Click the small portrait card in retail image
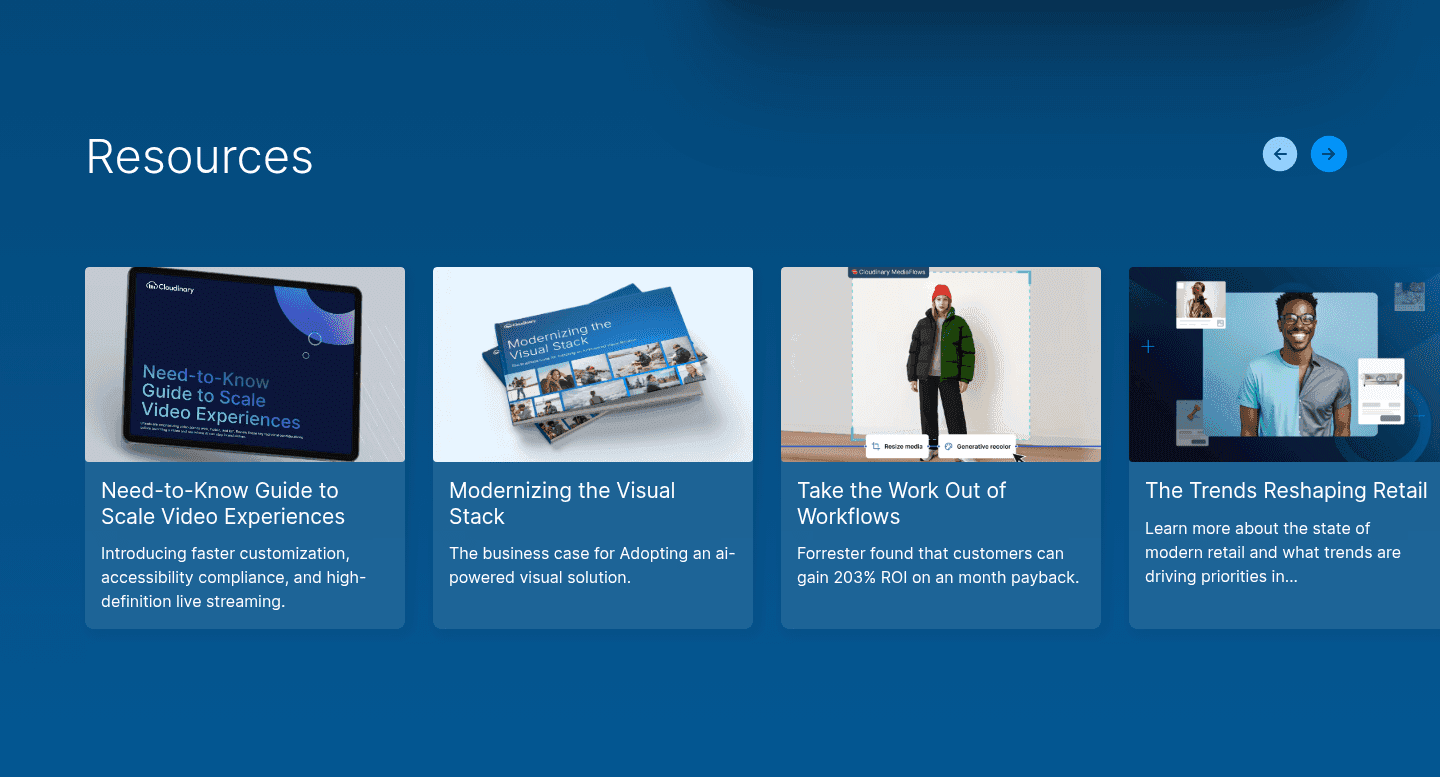Screen dimensions: 1440x777 pos(1201,304)
